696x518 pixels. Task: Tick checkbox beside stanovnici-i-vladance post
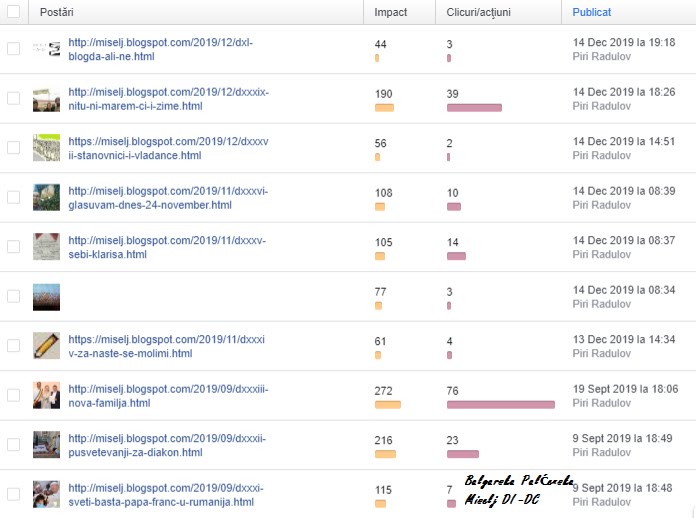14,148
